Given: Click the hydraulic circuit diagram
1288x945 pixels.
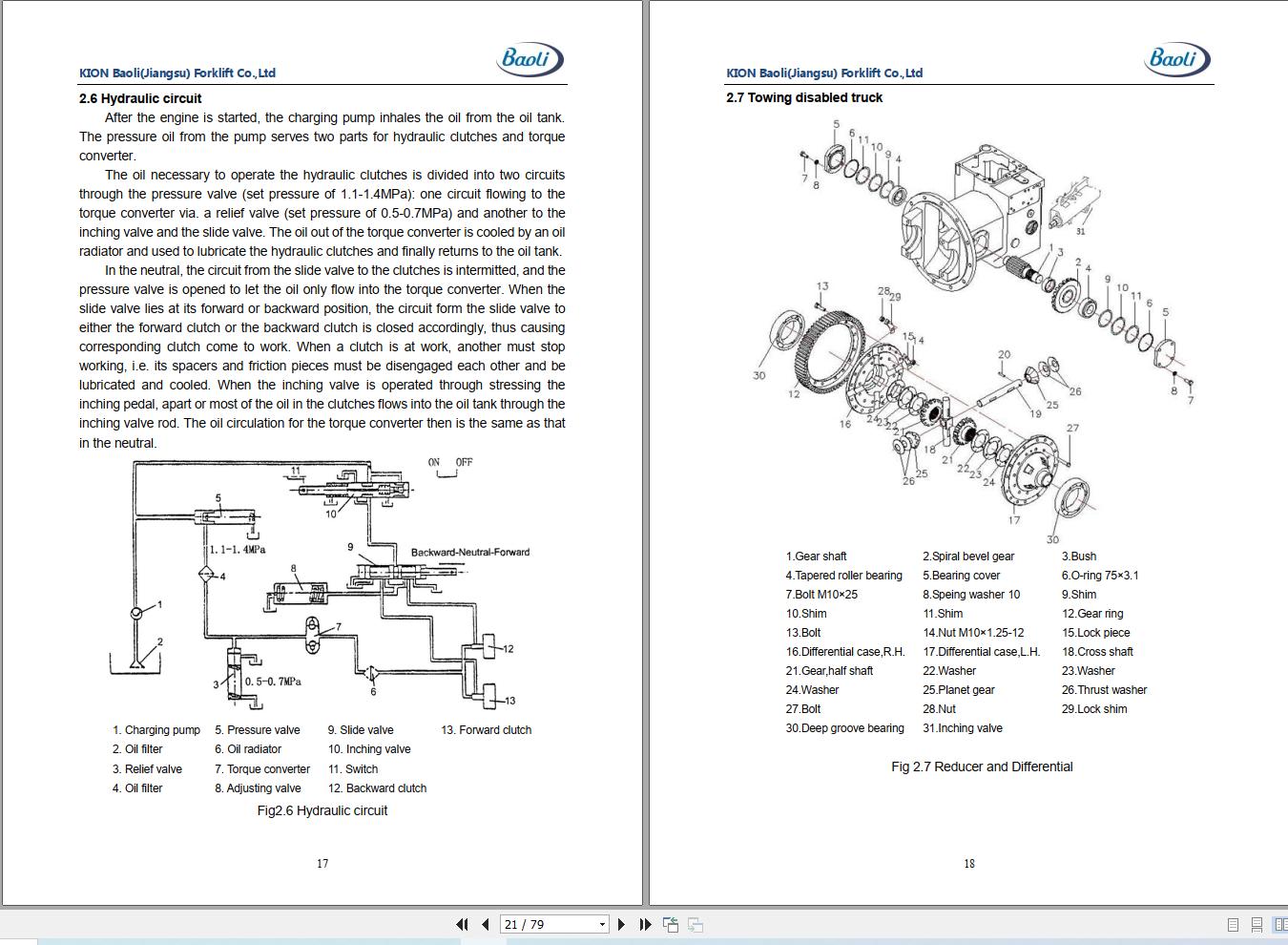Looking at the screenshot, I should [x=320, y=584].
